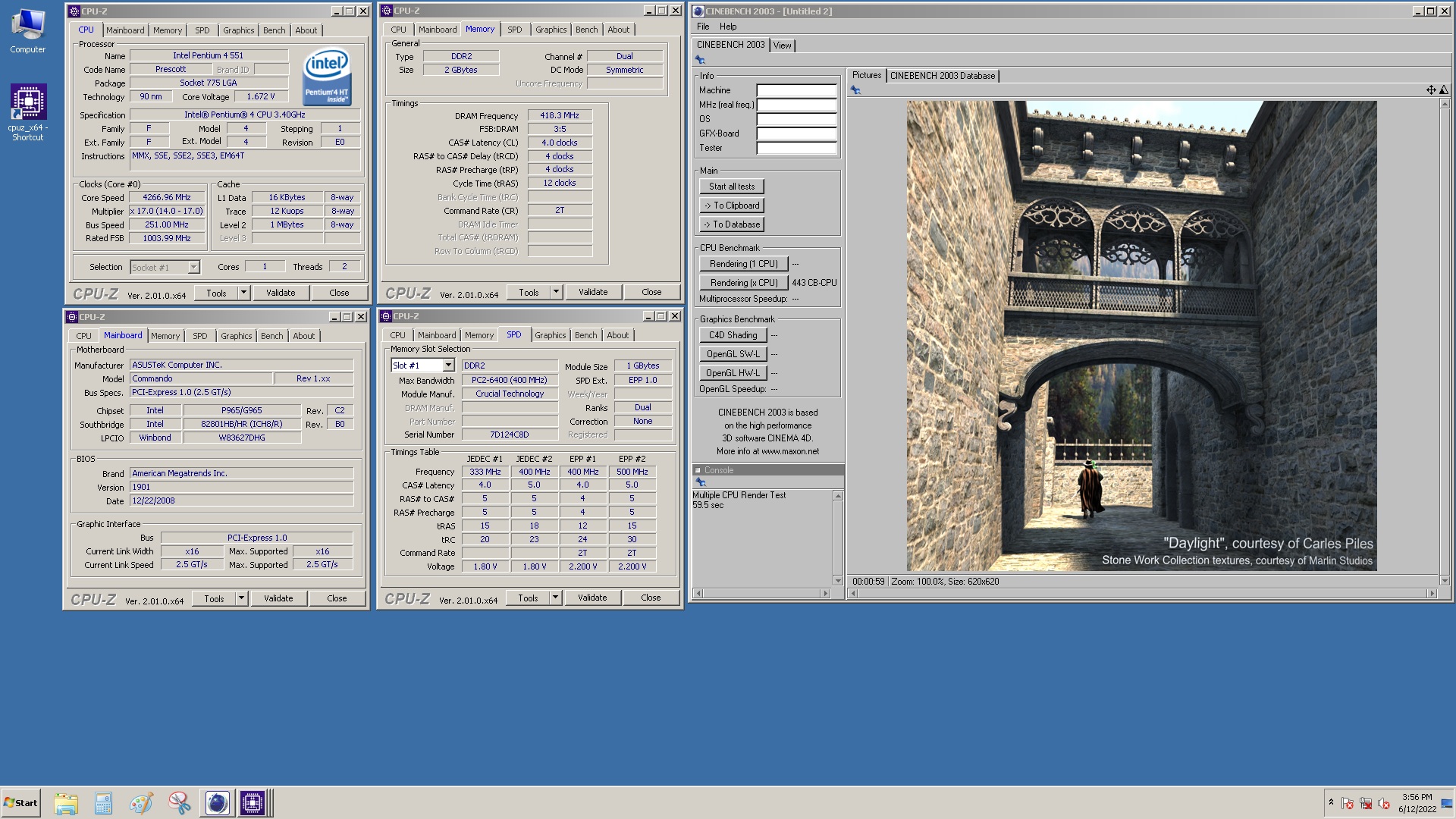Open Snipping Tool from the taskbar
1456x819 pixels.
(x=179, y=803)
